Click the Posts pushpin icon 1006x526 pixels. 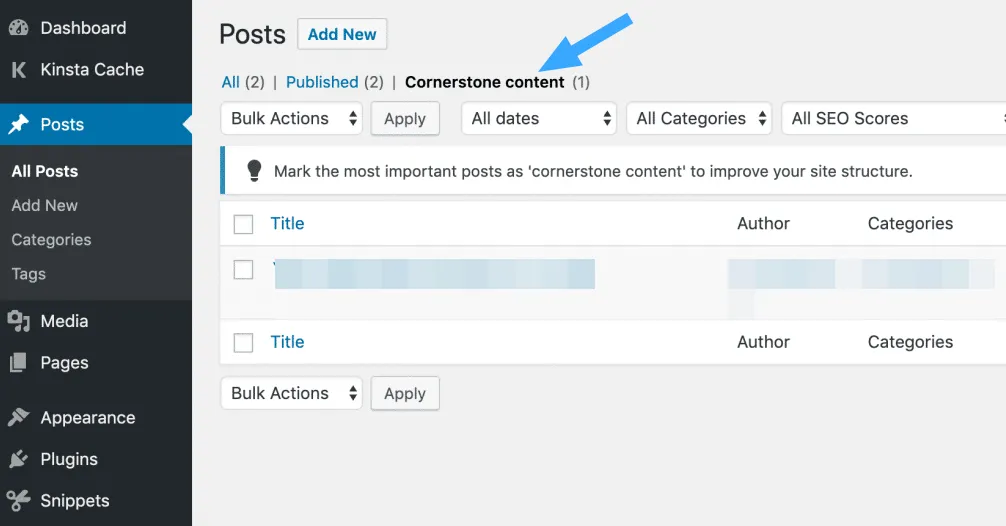(18, 125)
